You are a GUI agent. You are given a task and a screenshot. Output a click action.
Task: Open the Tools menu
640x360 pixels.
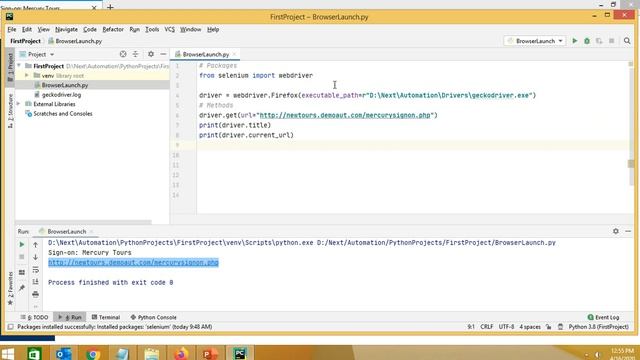[152, 29]
